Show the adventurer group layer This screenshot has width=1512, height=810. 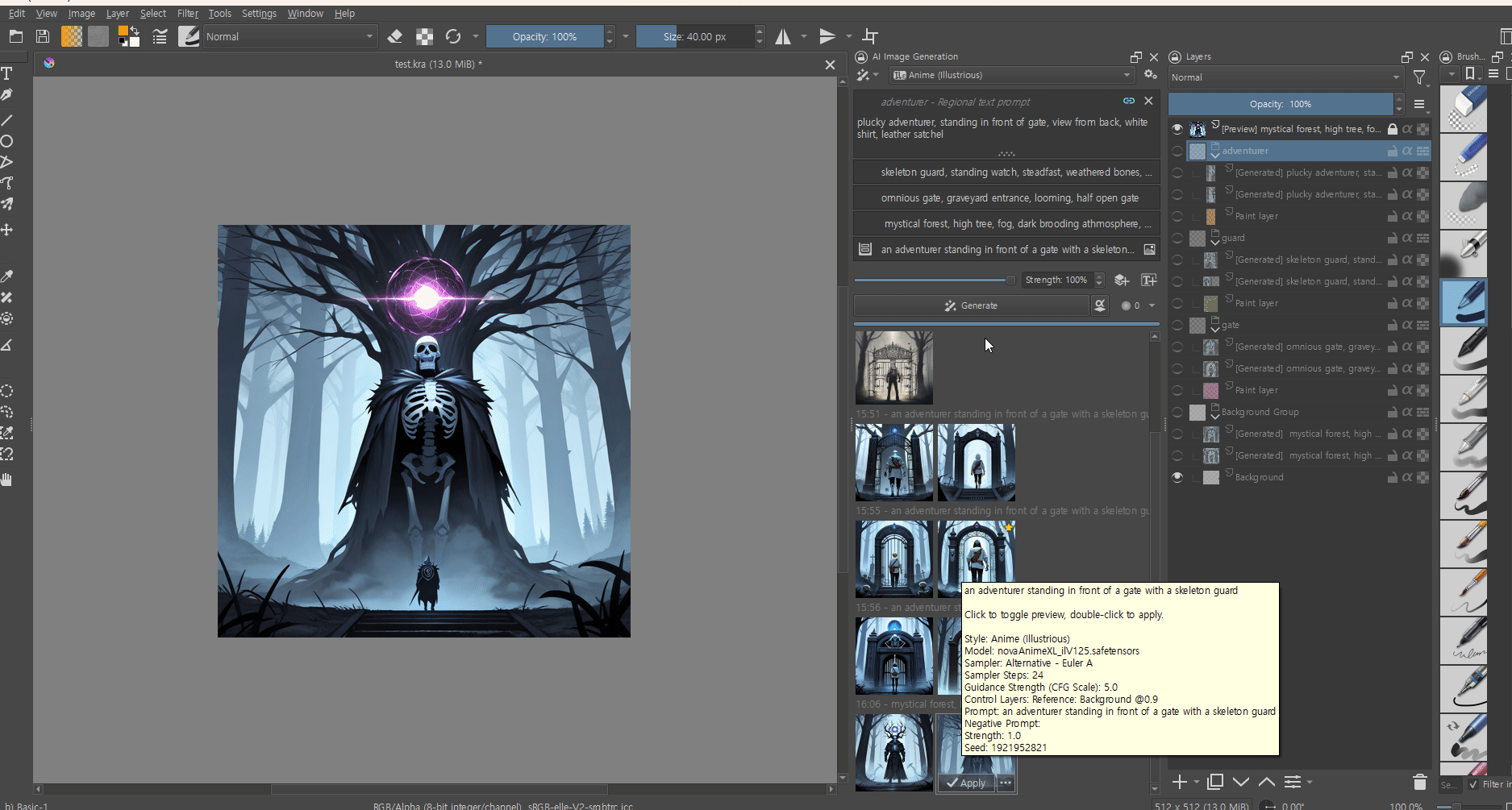coord(1177,151)
